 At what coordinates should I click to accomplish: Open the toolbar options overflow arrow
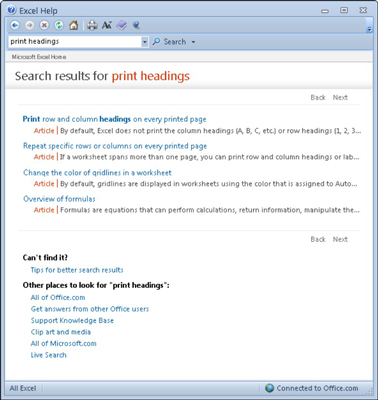[369, 29]
